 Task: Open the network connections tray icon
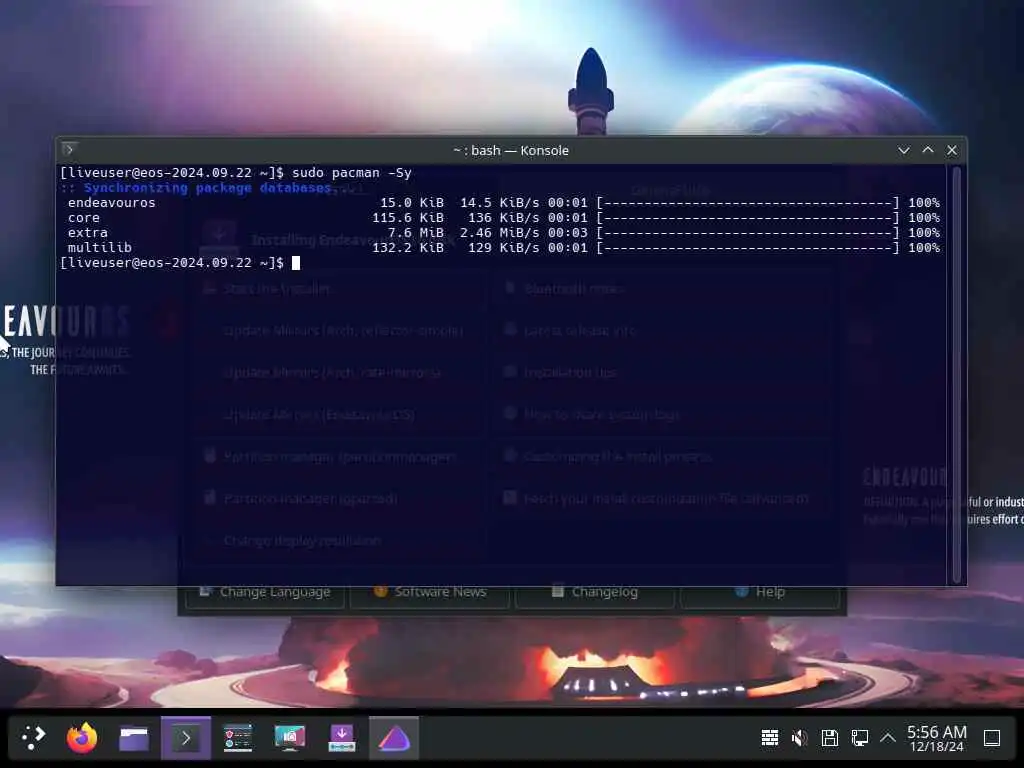[x=859, y=738]
